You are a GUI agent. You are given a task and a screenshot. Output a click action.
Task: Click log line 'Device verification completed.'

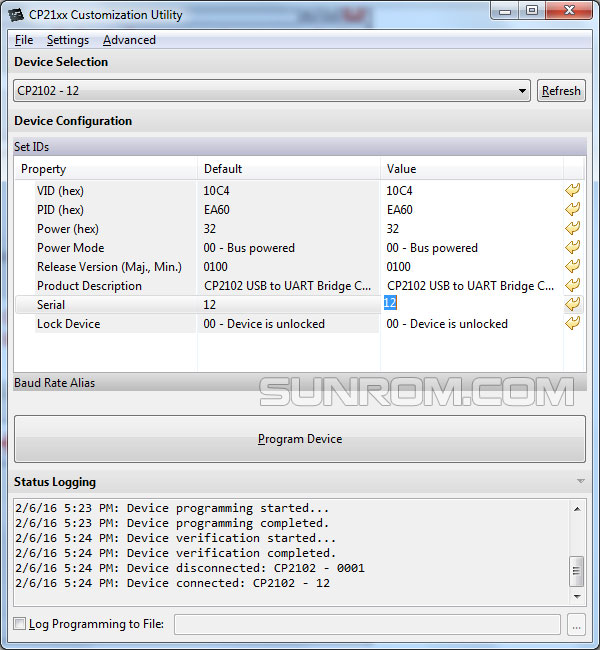pos(175,553)
